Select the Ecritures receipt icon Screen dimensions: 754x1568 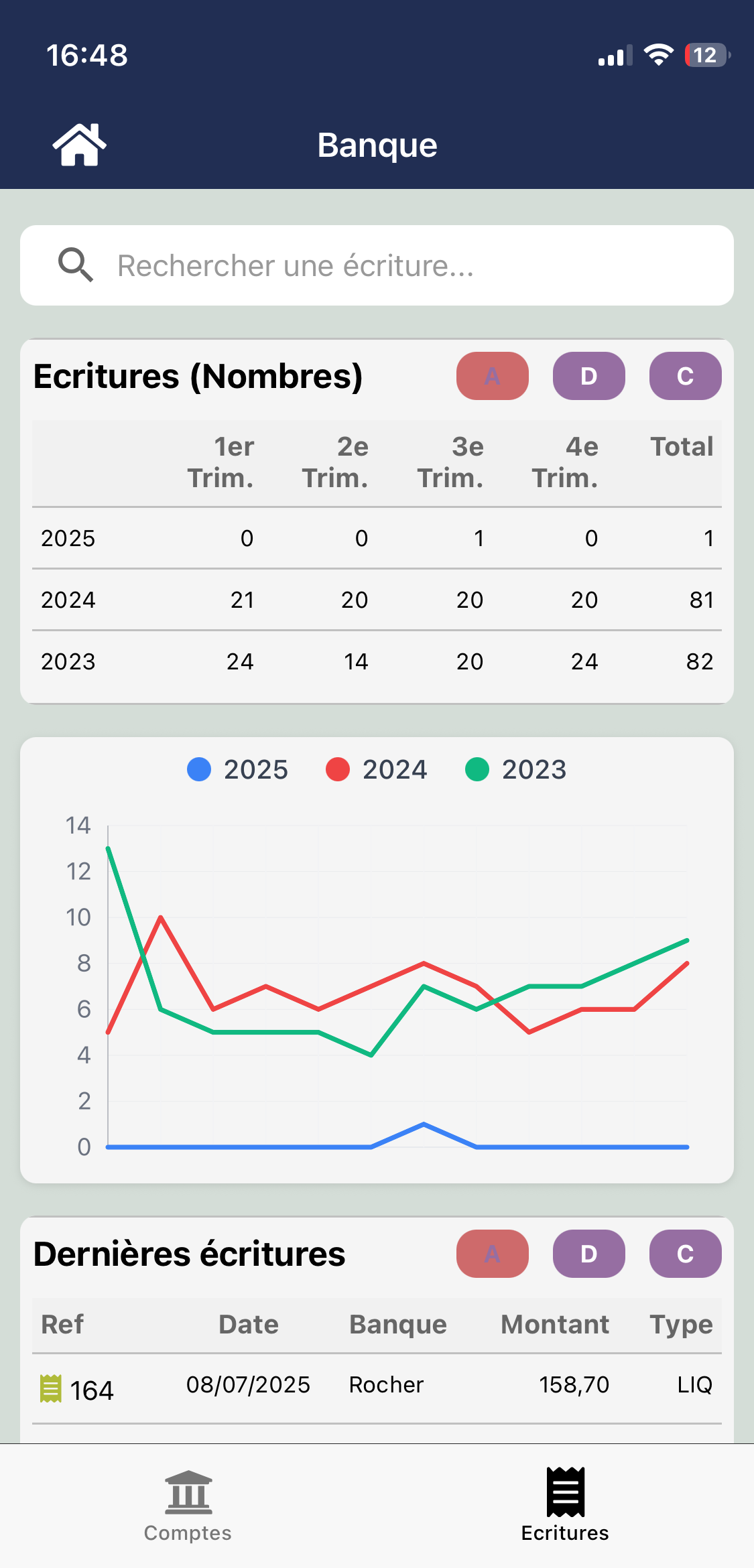[565, 1492]
